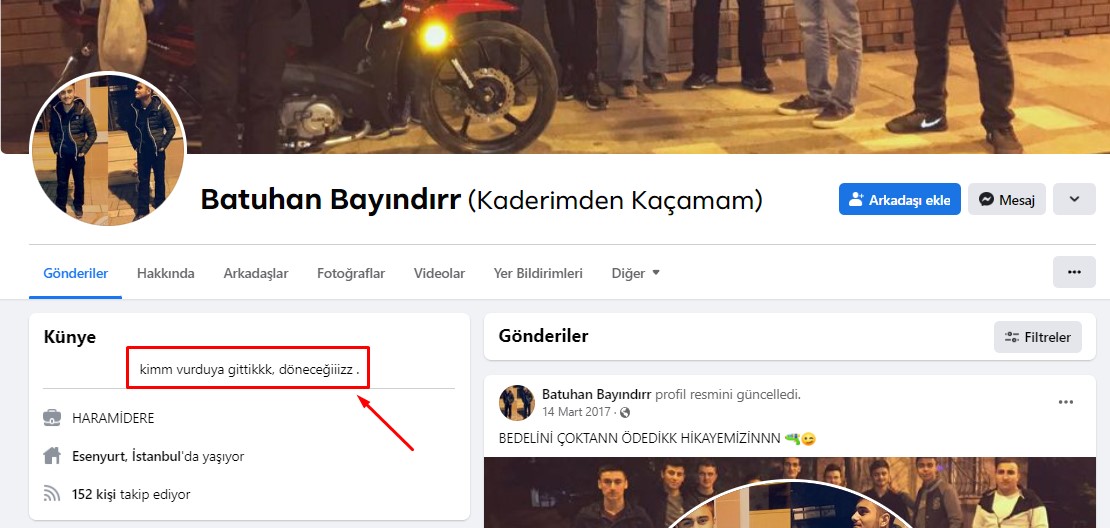Click the small post author avatar
Image resolution: width=1110 pixels, height=528 pixels.
[x=517, y=402]
